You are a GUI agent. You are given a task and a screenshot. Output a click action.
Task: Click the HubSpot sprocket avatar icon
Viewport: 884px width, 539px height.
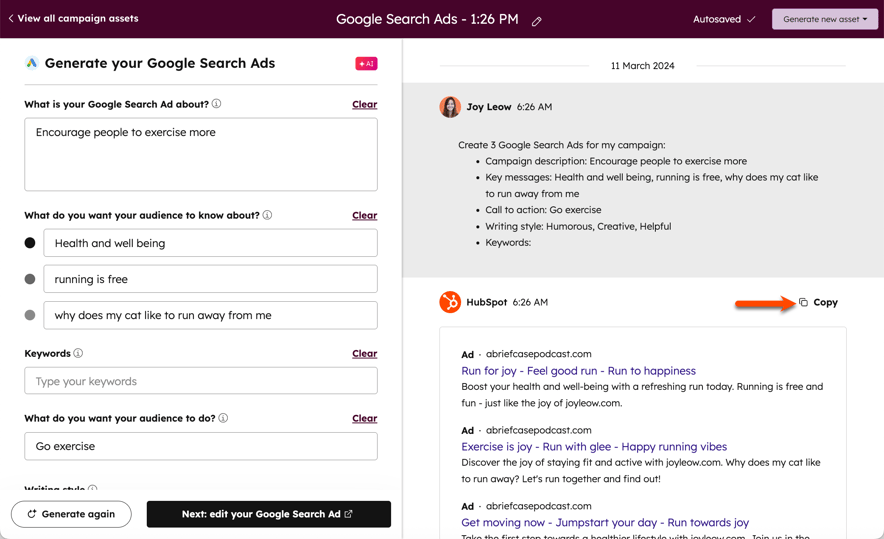(450, 302)
